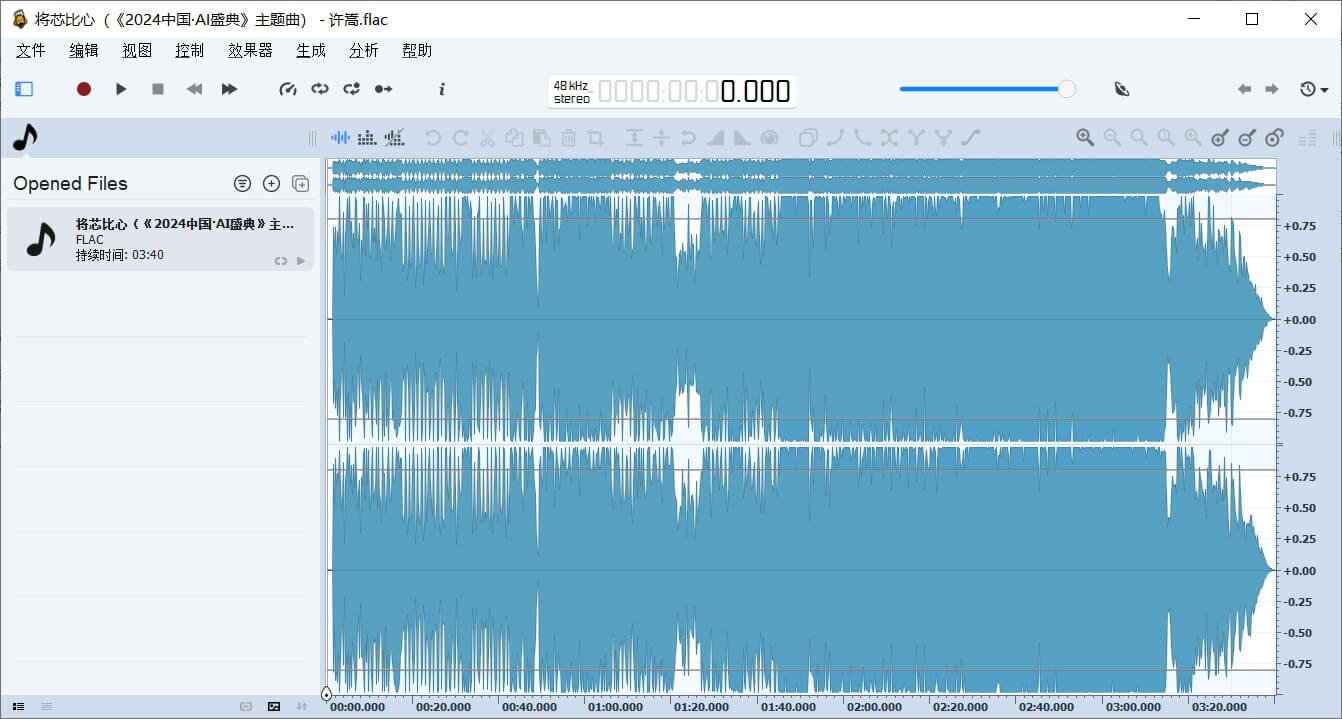Toggle loop playback
Image resolution: width=1342 pixels, height=719 pixels.
pyautogui.click(x=320, y=89)
